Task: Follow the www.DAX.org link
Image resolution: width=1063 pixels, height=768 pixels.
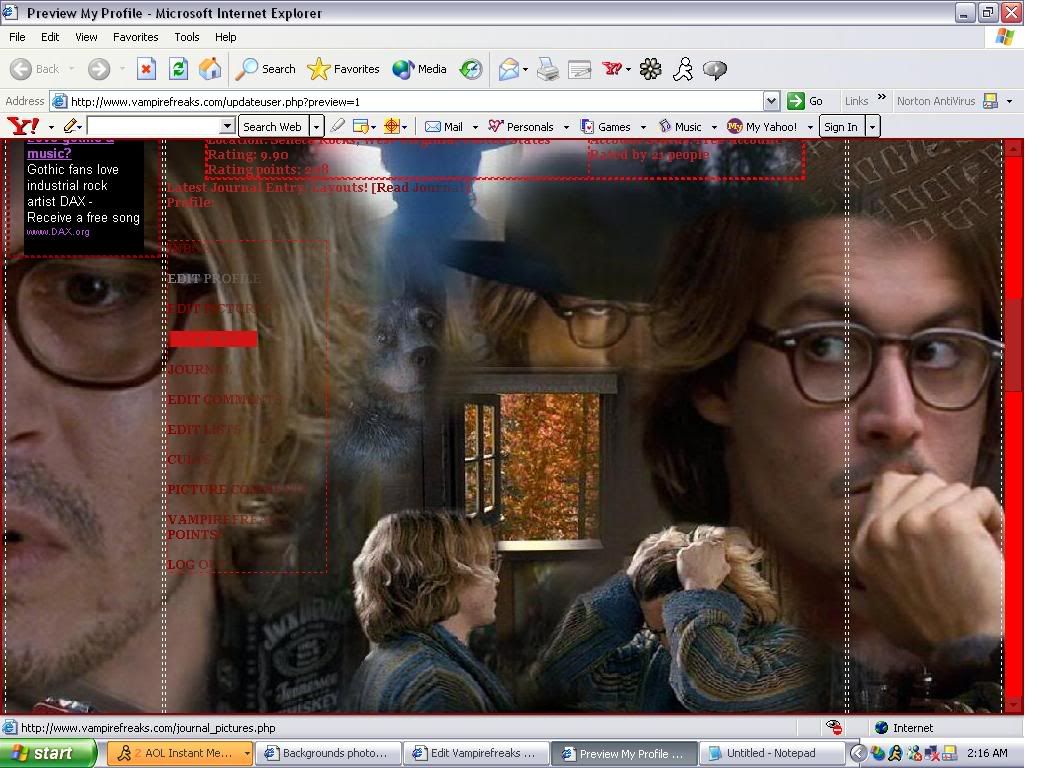Action: pos(58,232)
